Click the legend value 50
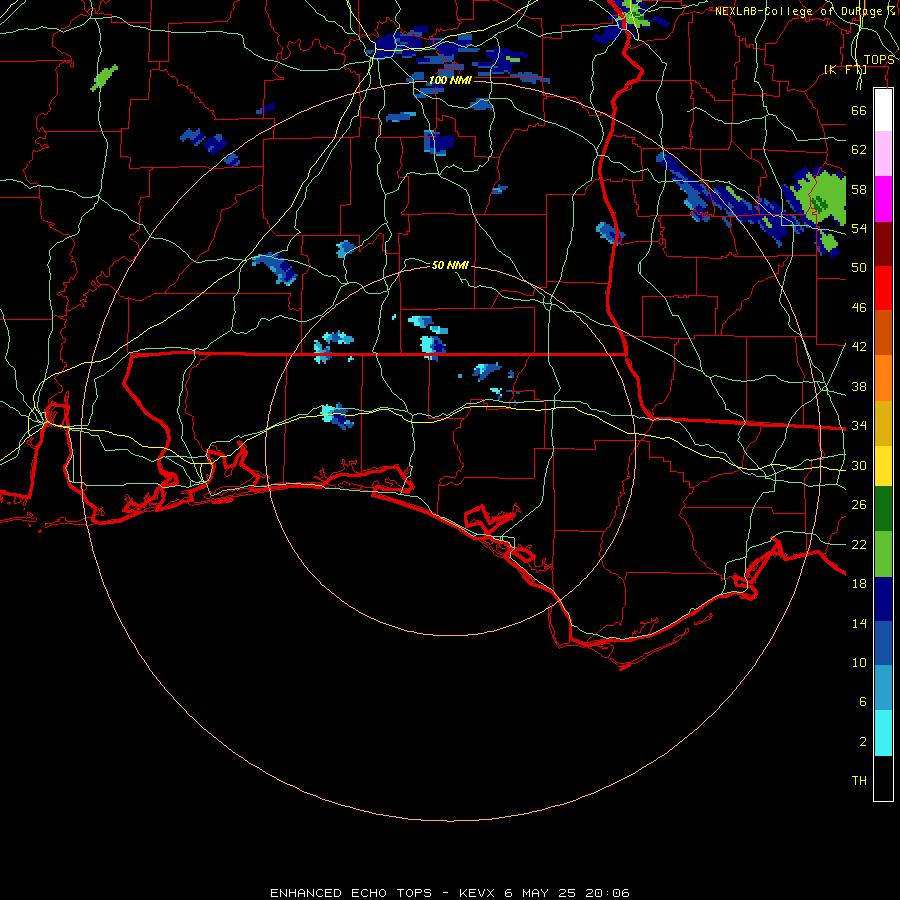900x900 pixels. (859, 267)
